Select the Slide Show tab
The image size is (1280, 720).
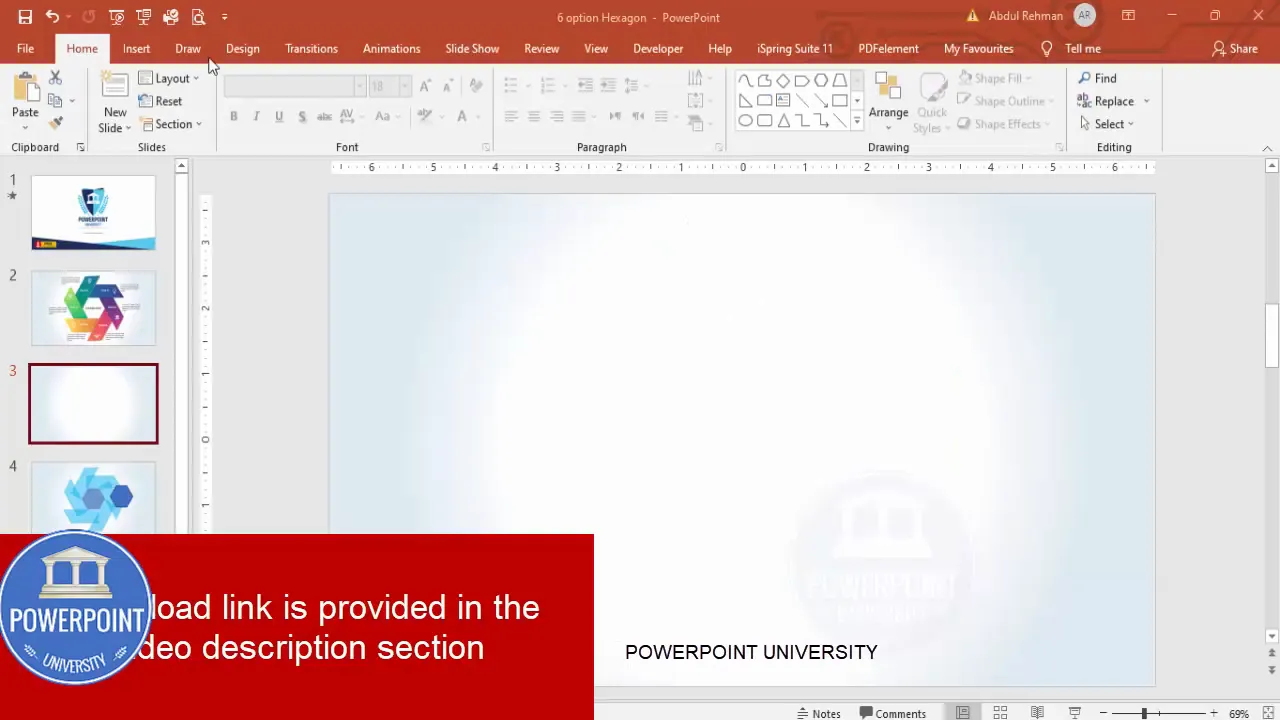click(x=472, y=48)
